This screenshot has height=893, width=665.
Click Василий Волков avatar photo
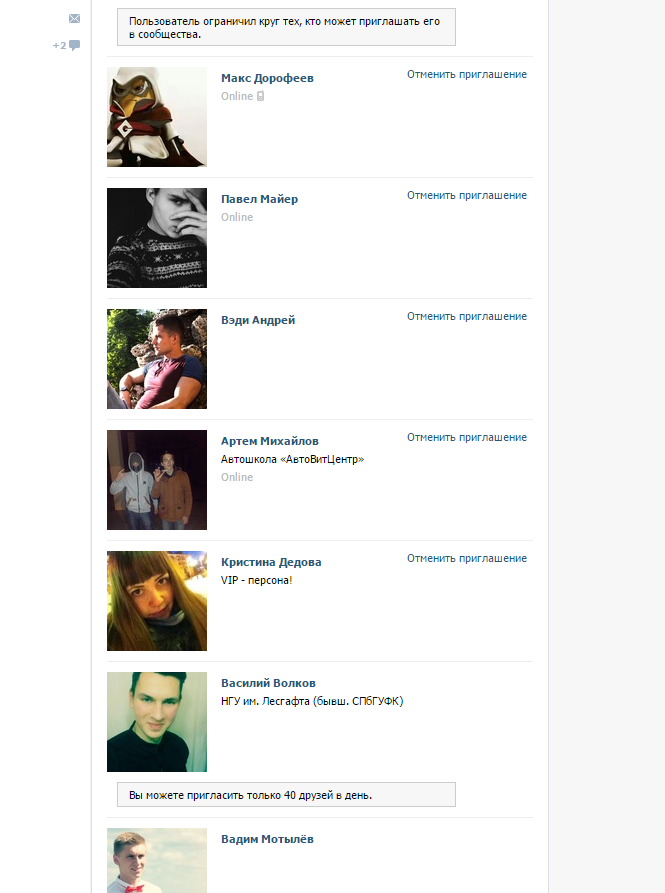(157, 722)
